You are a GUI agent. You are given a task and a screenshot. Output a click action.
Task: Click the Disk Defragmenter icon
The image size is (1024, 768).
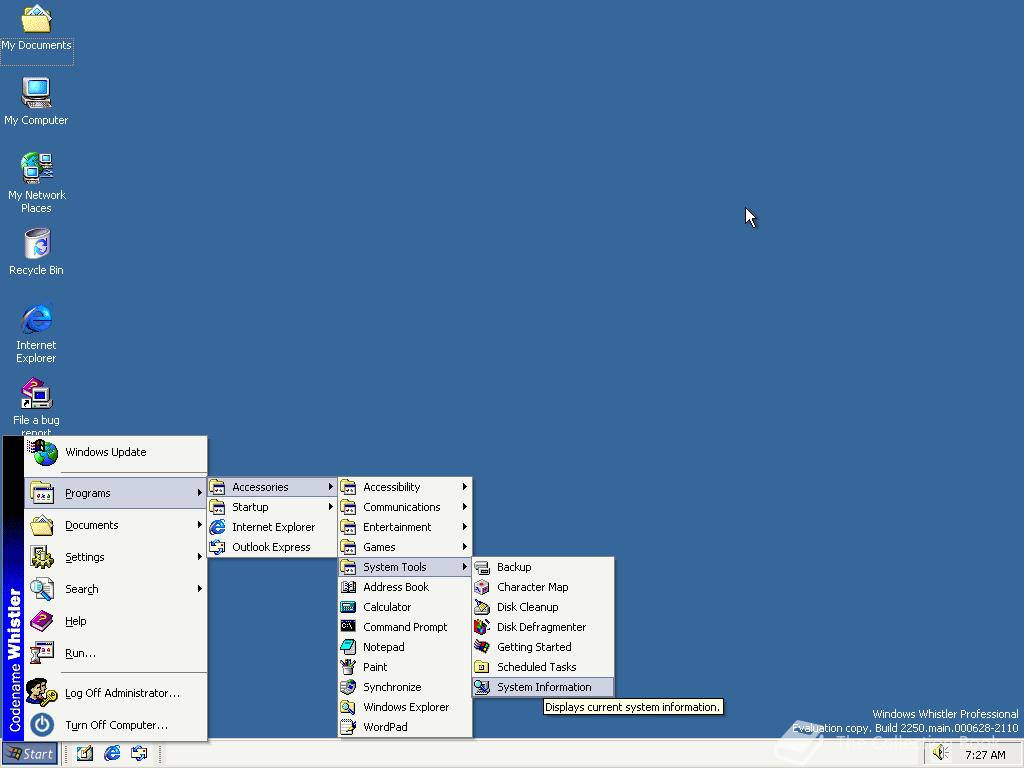click(482, 627)
